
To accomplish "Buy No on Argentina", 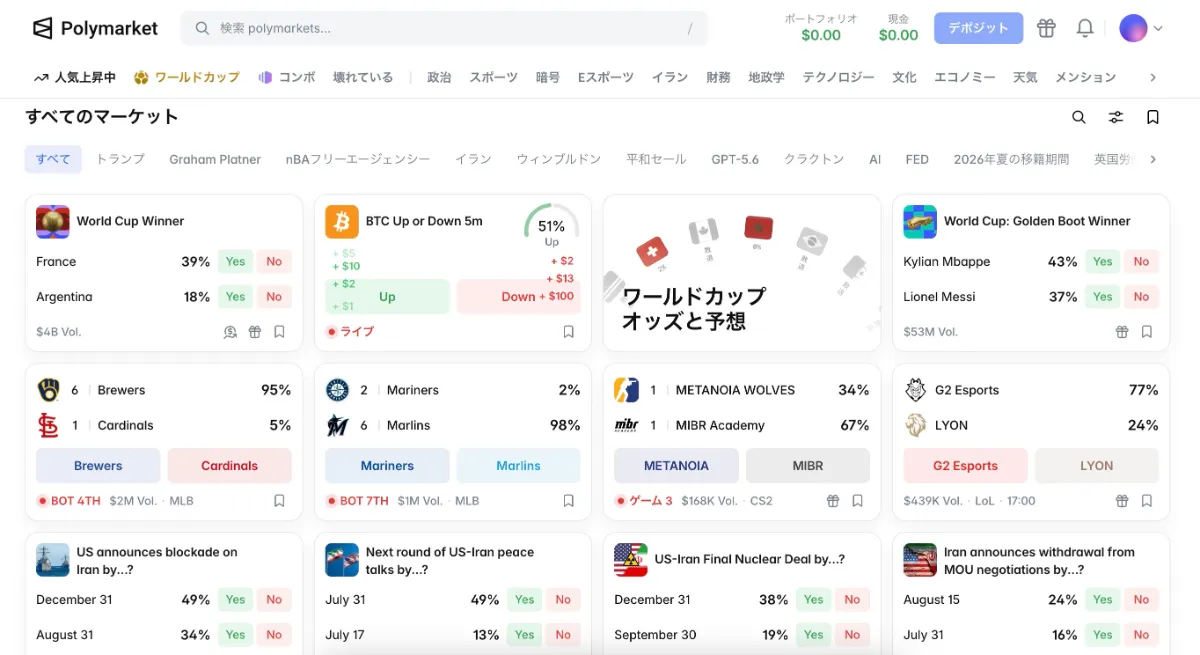I will click(x=274, y=297).
